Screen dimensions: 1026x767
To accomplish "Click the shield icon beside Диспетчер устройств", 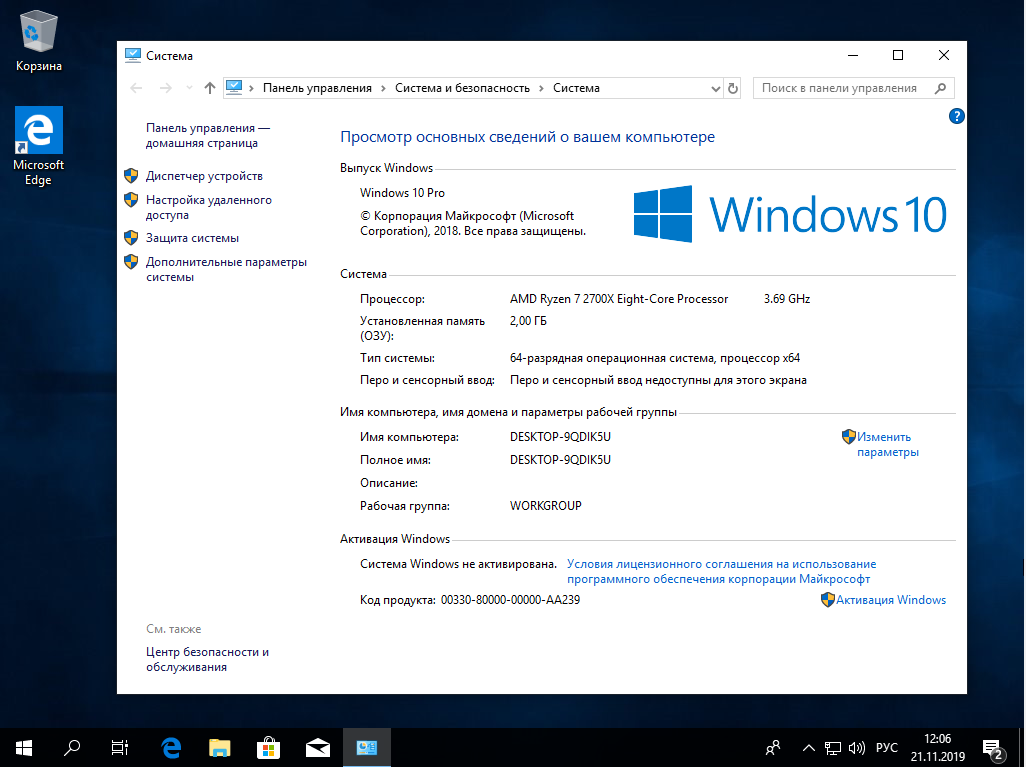I will pos(132,176).
